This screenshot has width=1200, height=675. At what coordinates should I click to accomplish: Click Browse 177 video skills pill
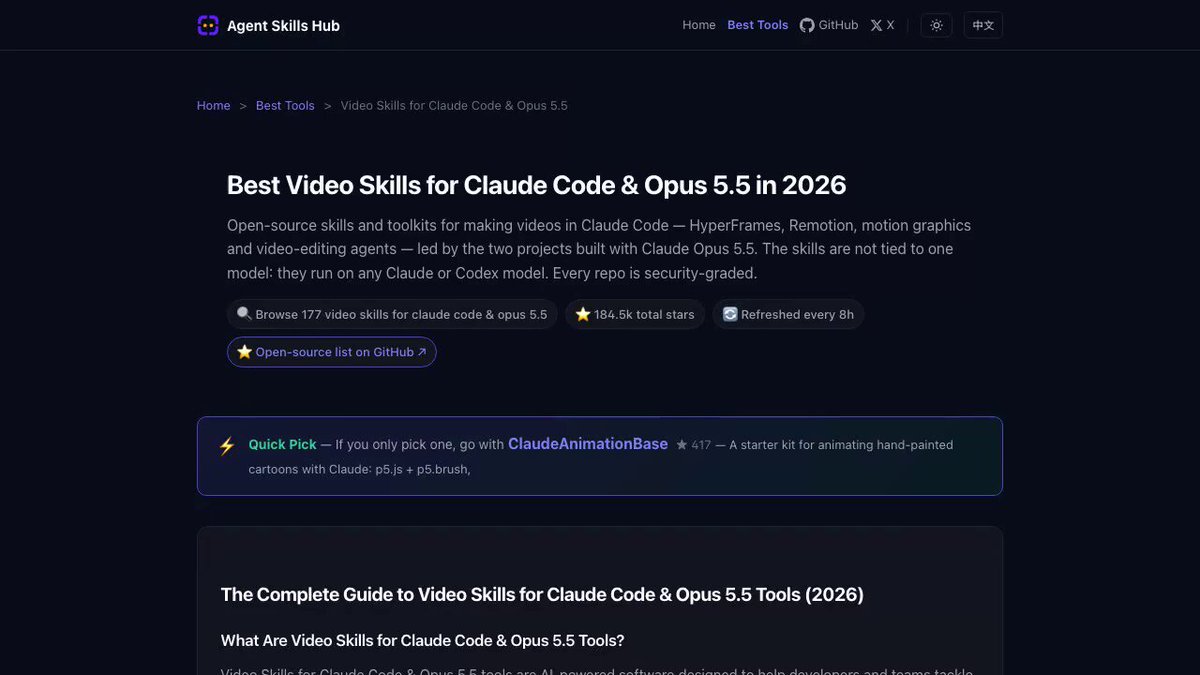[392, 314]
